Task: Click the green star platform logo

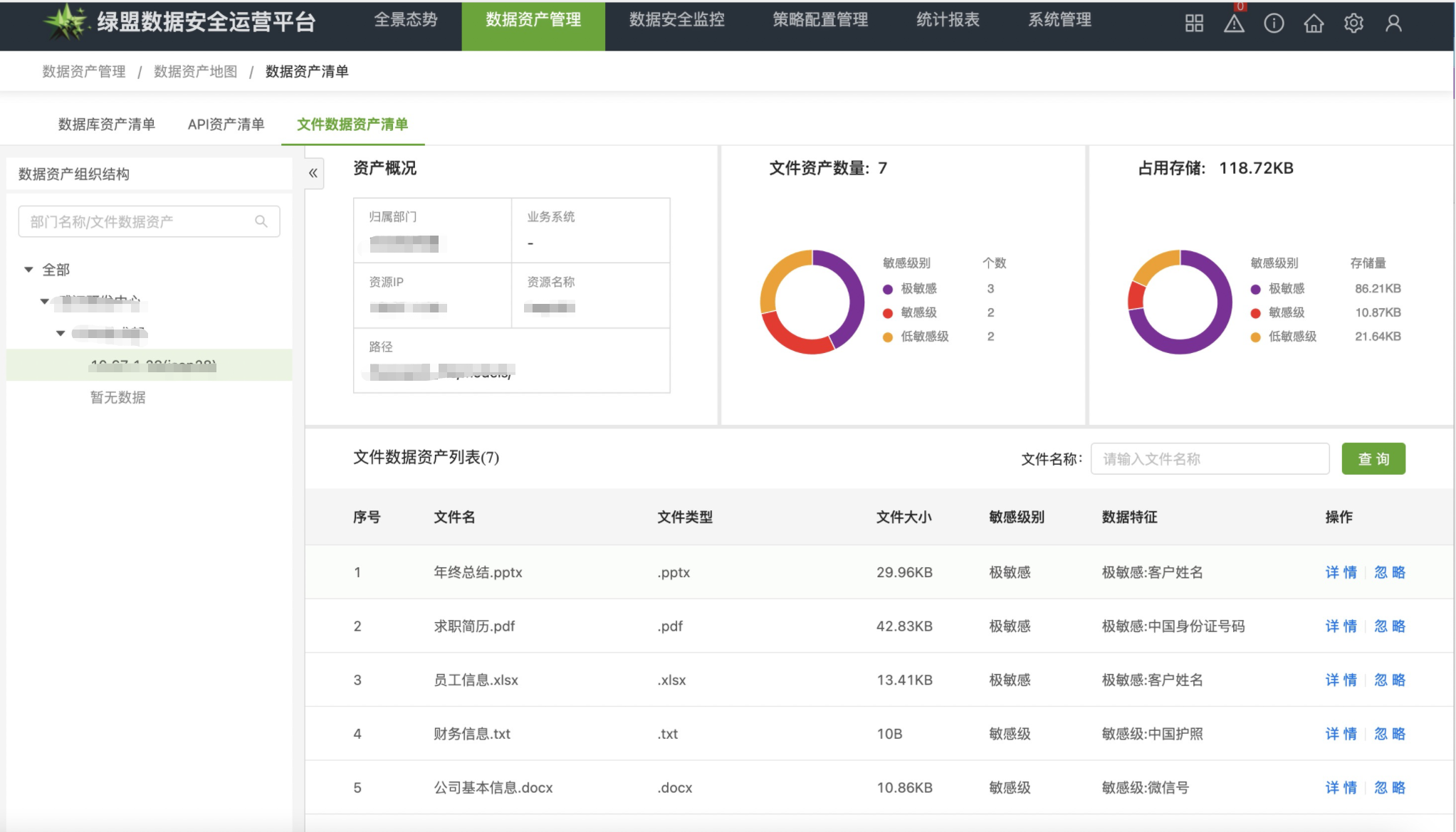Action: [66, 23]
